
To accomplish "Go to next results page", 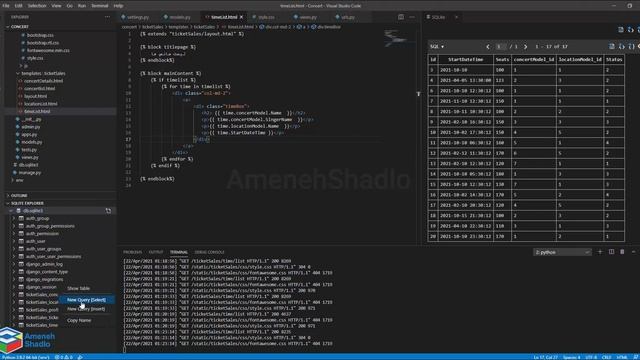I will 525,47.
